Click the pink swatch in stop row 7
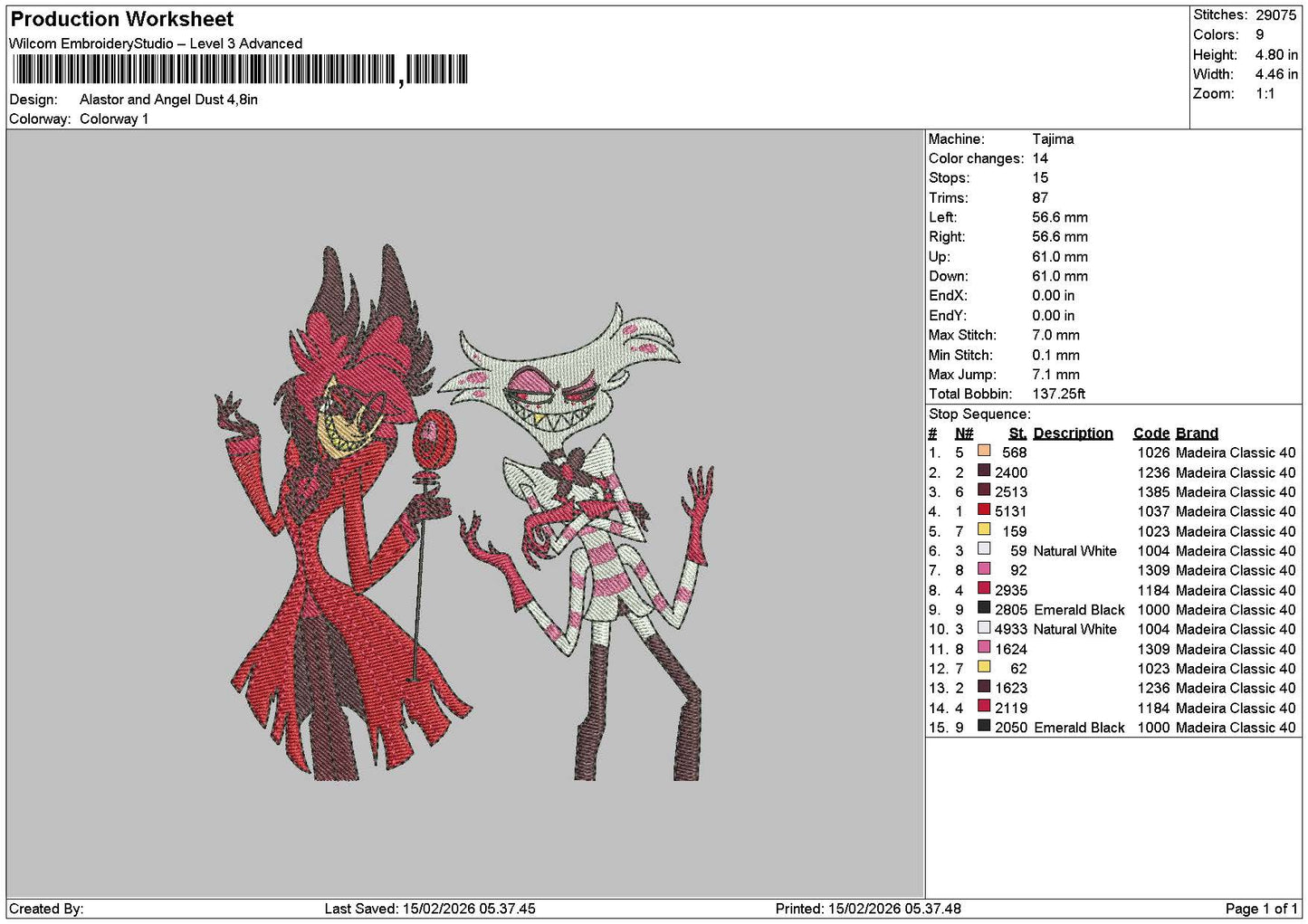 (x=984, y=568)
